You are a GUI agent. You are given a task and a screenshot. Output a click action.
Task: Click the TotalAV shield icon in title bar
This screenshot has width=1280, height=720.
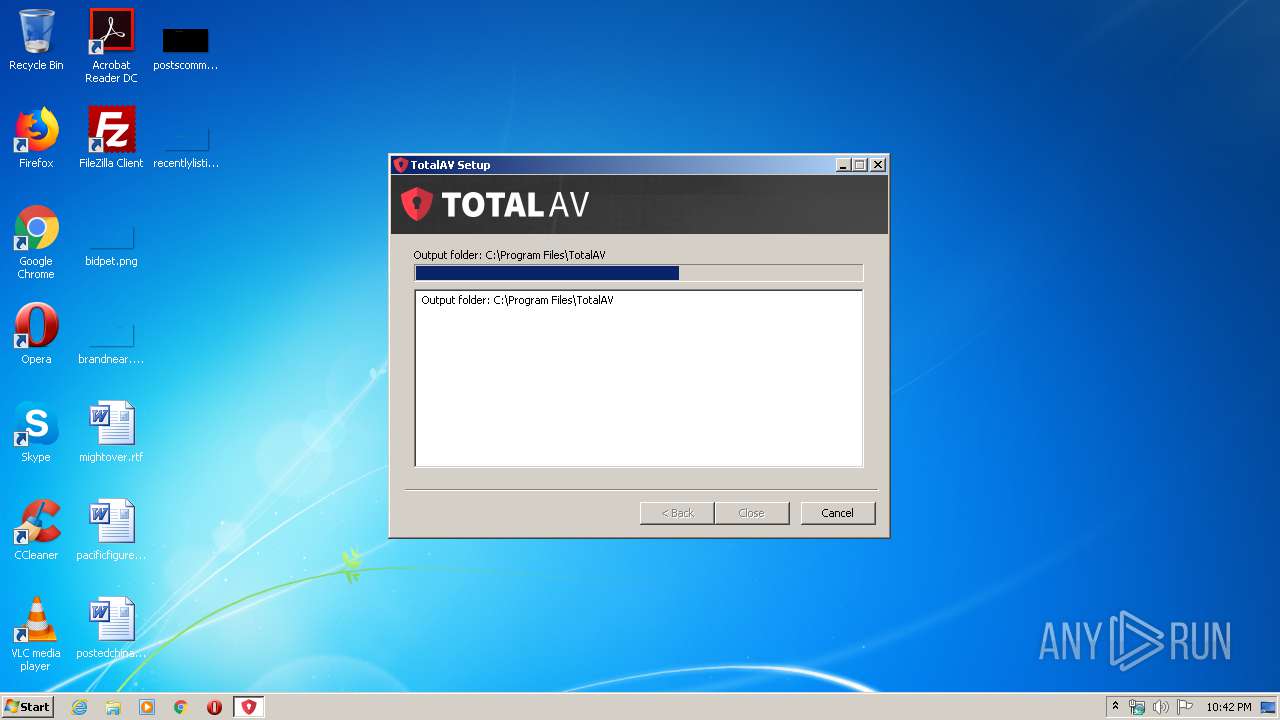point(401,165)
